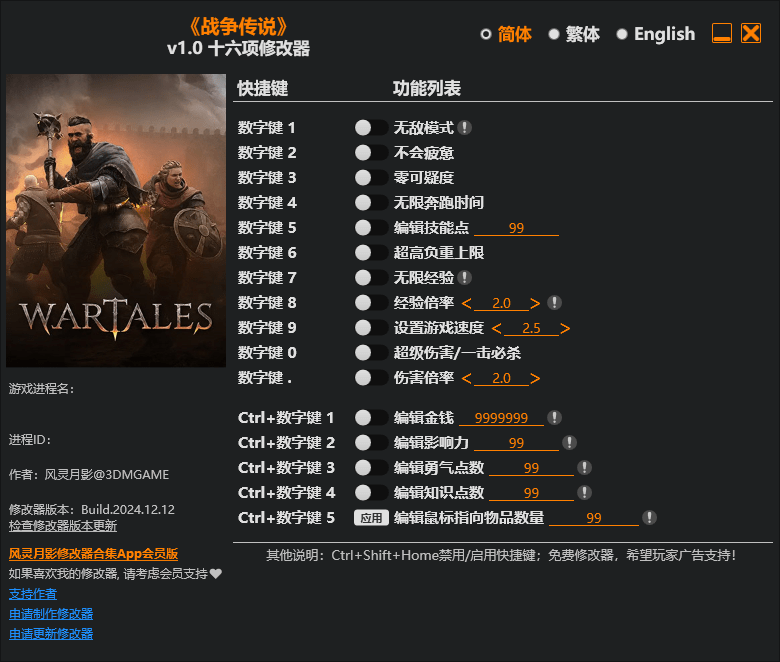Click 编辑金钱 value field 9999999
Screen dimensions: 780x662
click(501, 418)
